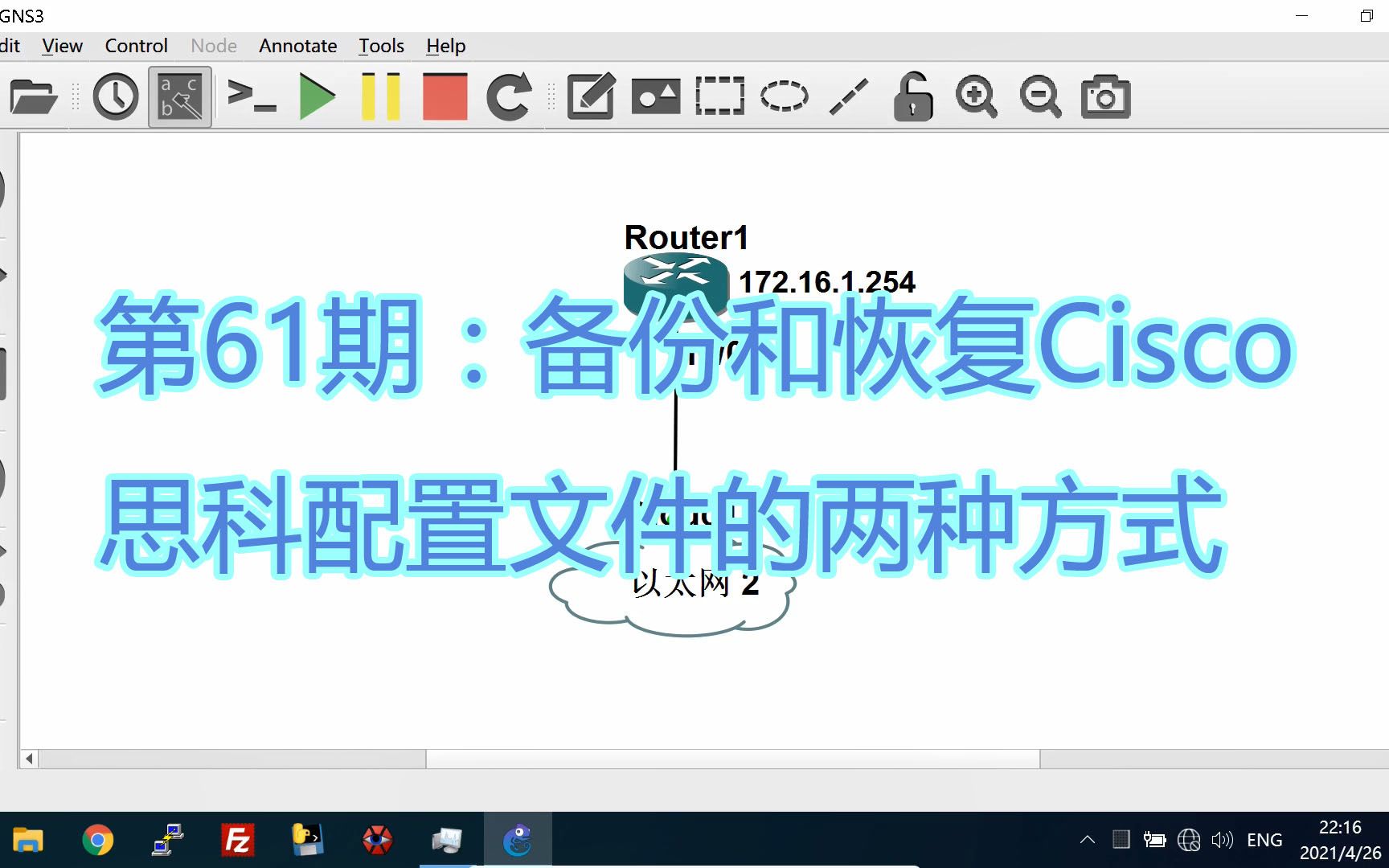Zoom out with magnifier minus

(1040, 96)
